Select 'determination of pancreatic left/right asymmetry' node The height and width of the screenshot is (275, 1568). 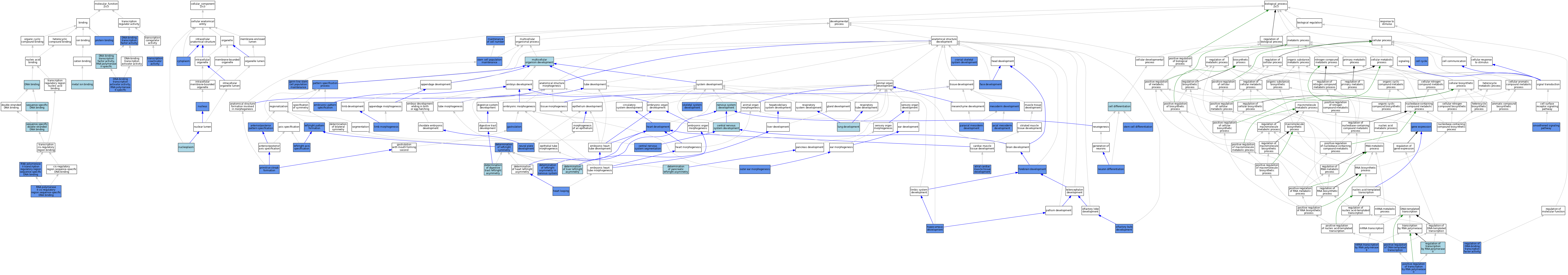pyautogui.click(x=676, y=169)
